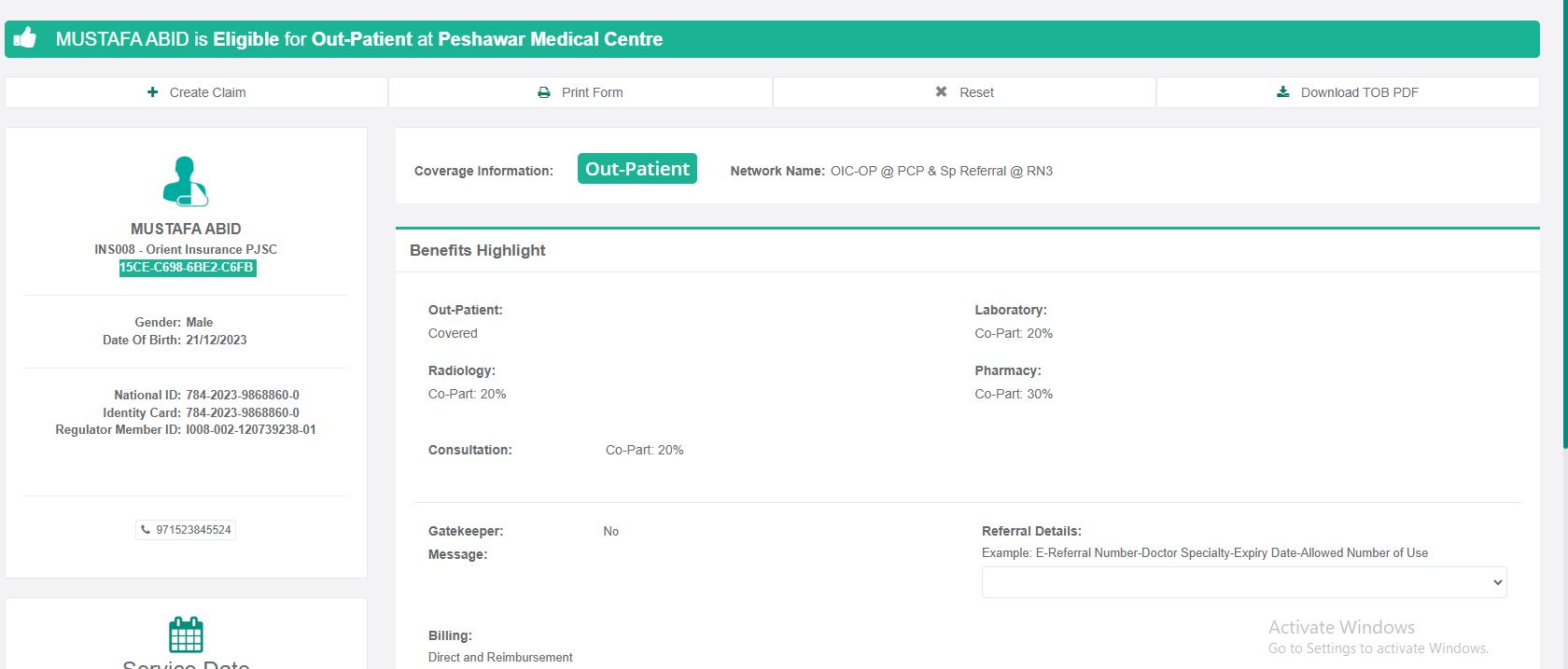
Task: Expand the Referral Details dropdown
Action: point(1243,582)
